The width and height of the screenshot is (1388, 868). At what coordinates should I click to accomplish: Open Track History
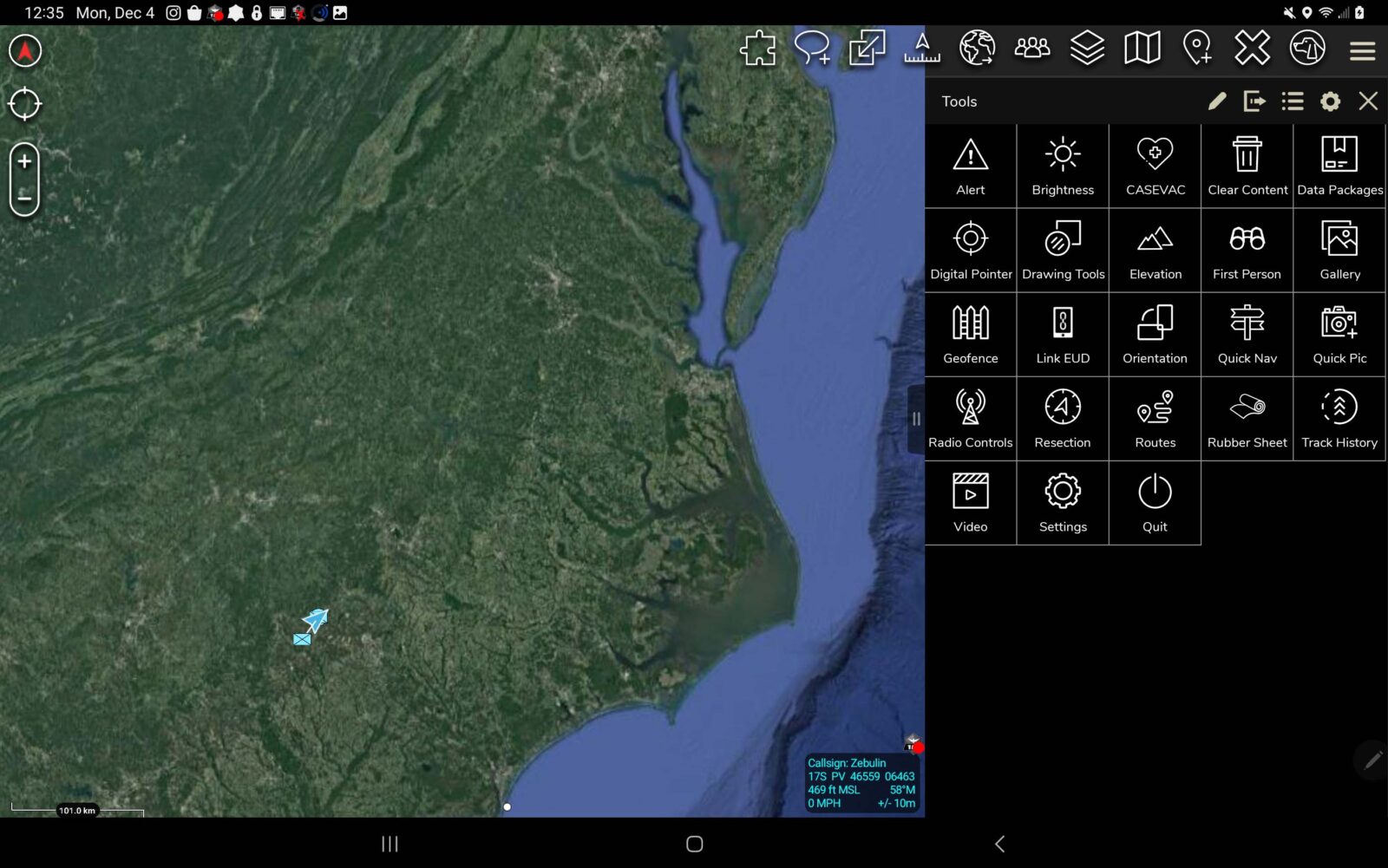click(1339, 418)
